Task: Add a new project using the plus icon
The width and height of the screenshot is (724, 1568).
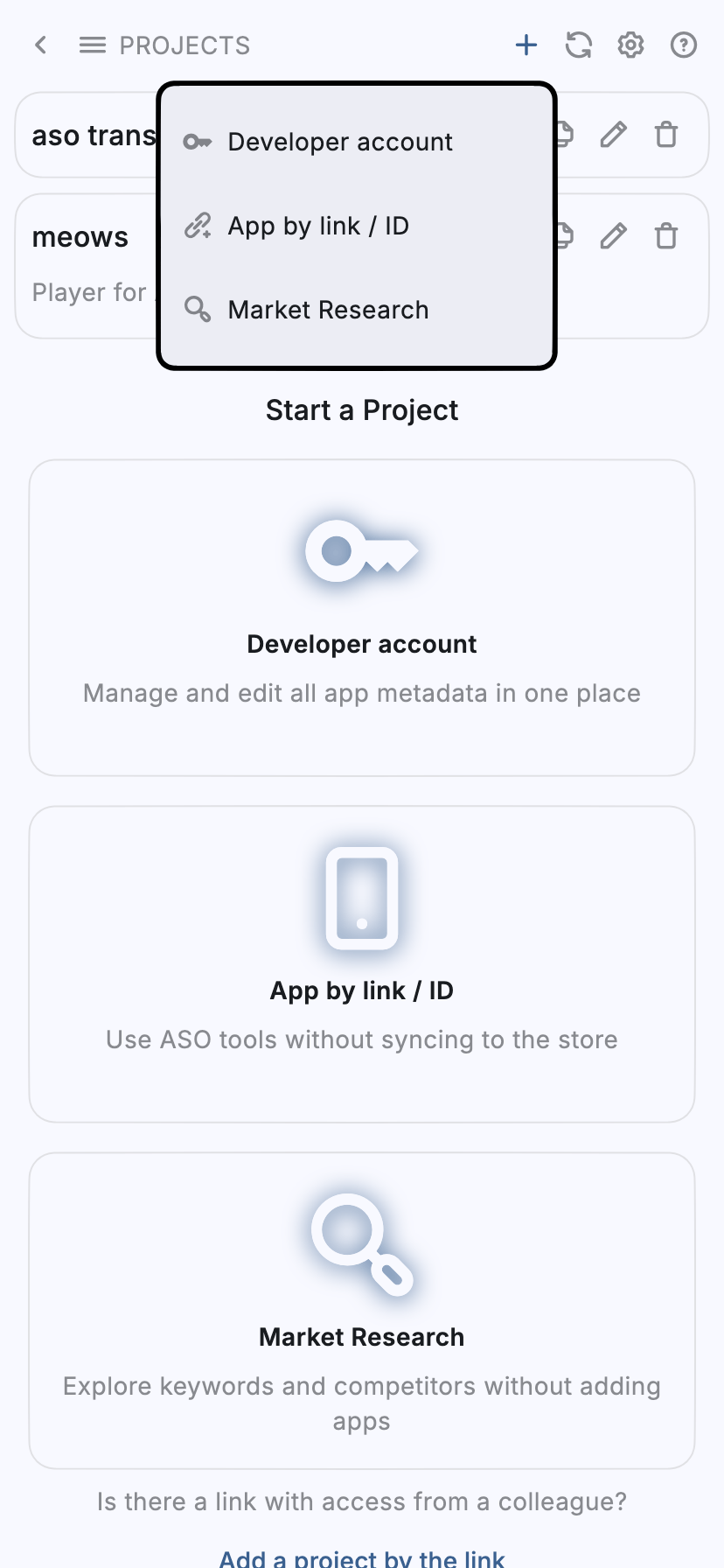Action: tap(526, 45)
